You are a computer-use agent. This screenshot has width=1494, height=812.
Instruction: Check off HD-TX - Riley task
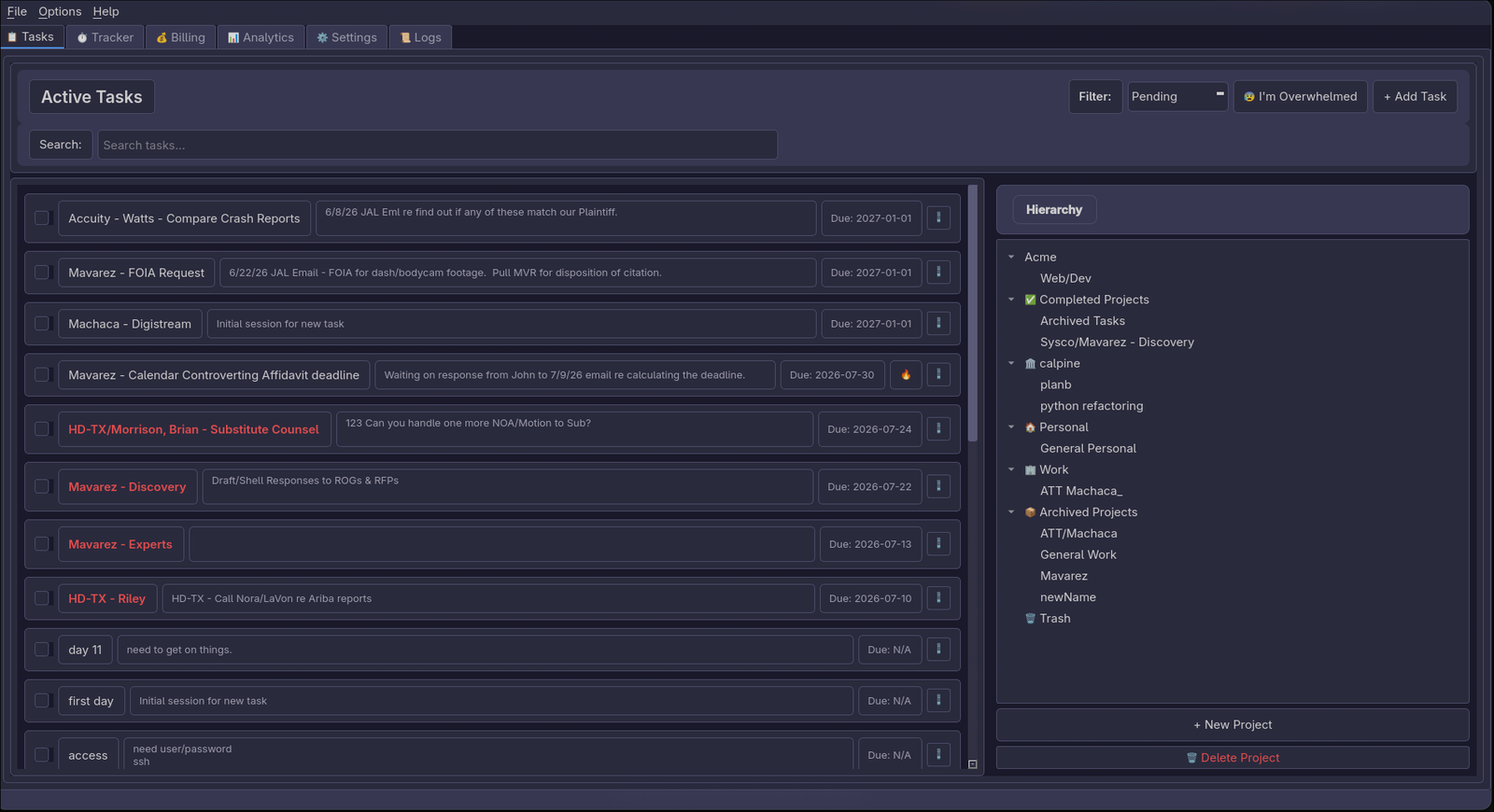click(x=42, y=597)
